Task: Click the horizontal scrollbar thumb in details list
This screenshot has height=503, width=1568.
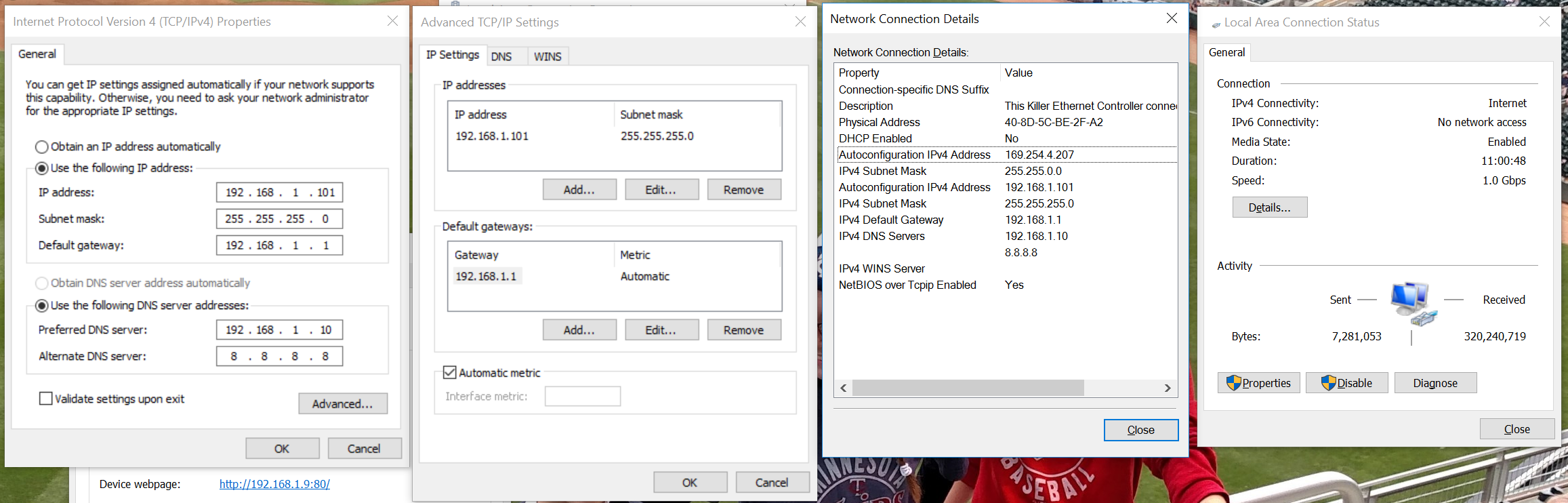Action: click(x=968, y=388)
